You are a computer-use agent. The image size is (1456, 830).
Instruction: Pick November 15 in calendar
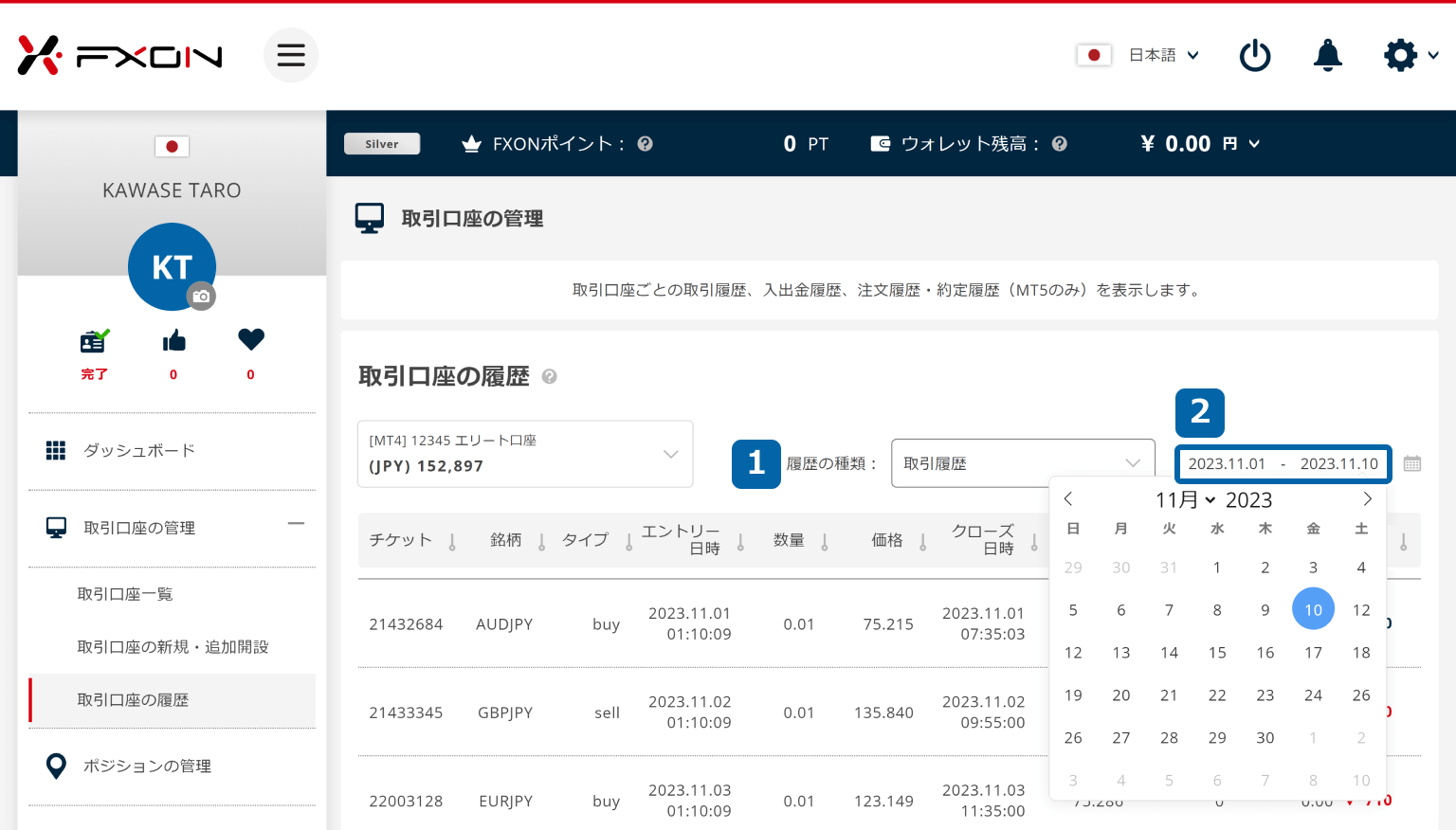(x=1217, y=653)
